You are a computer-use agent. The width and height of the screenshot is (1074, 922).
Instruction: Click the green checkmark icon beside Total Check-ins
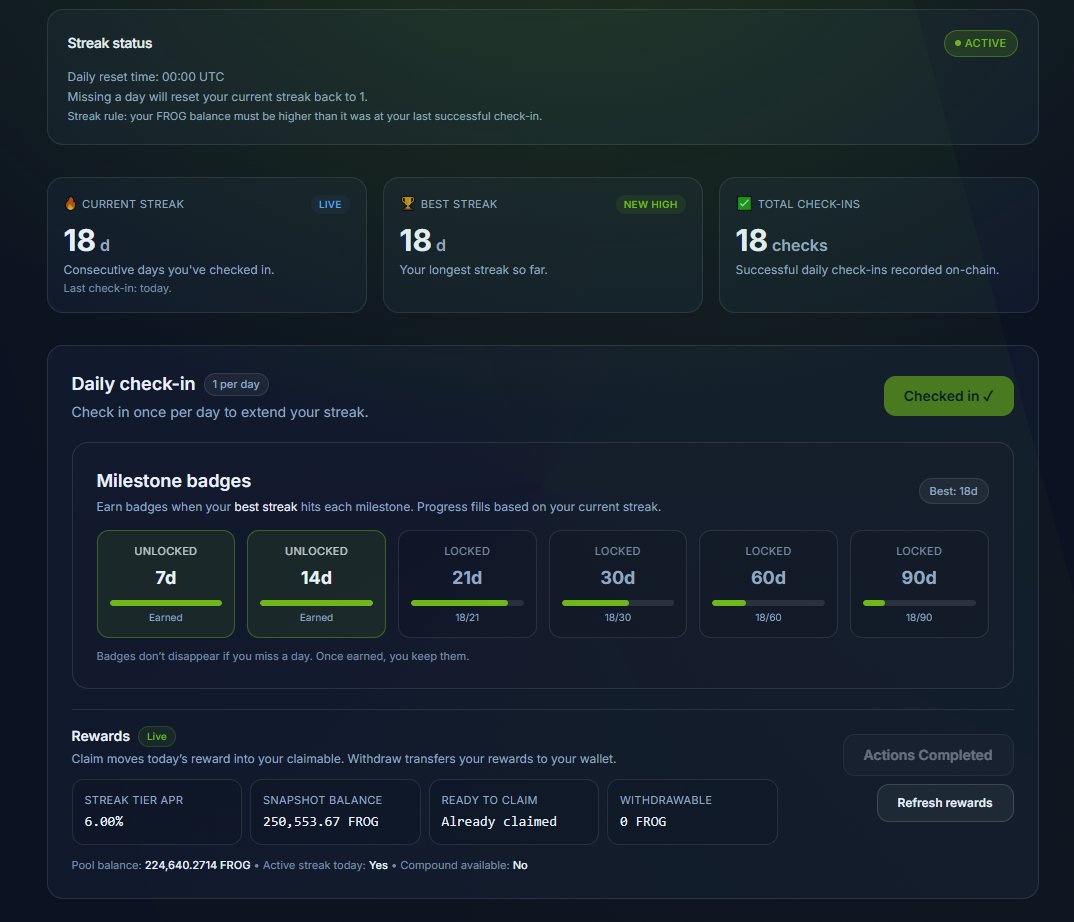pos(744,203)
